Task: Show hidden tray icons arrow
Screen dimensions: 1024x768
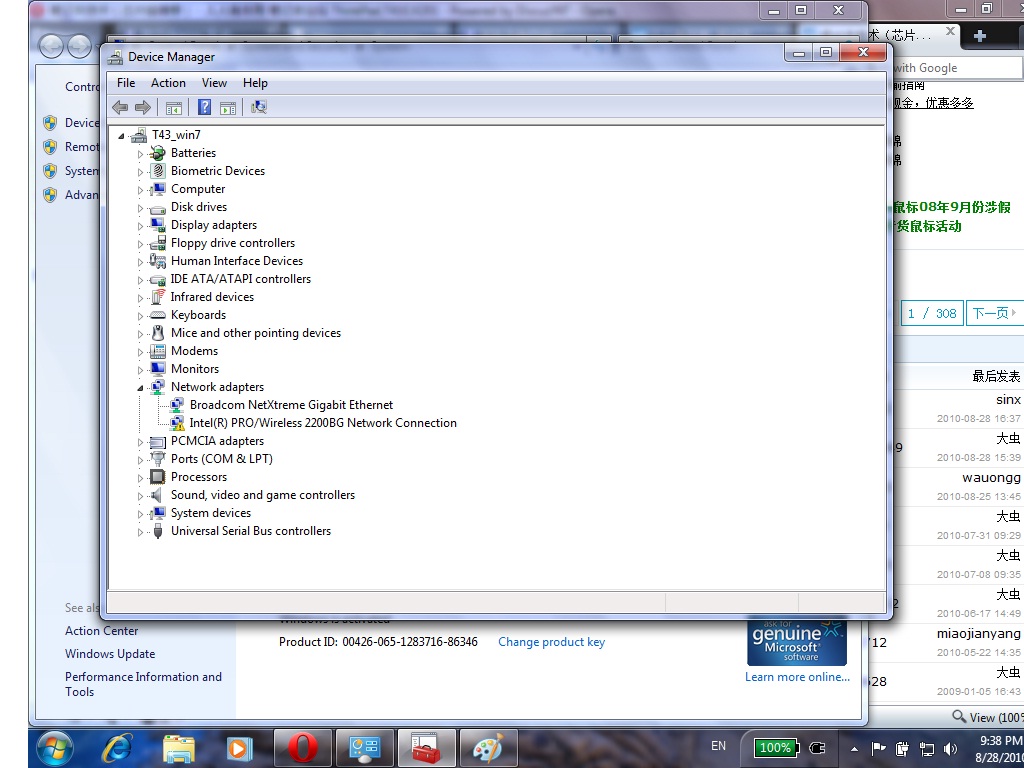Action: tap(854, 749)
